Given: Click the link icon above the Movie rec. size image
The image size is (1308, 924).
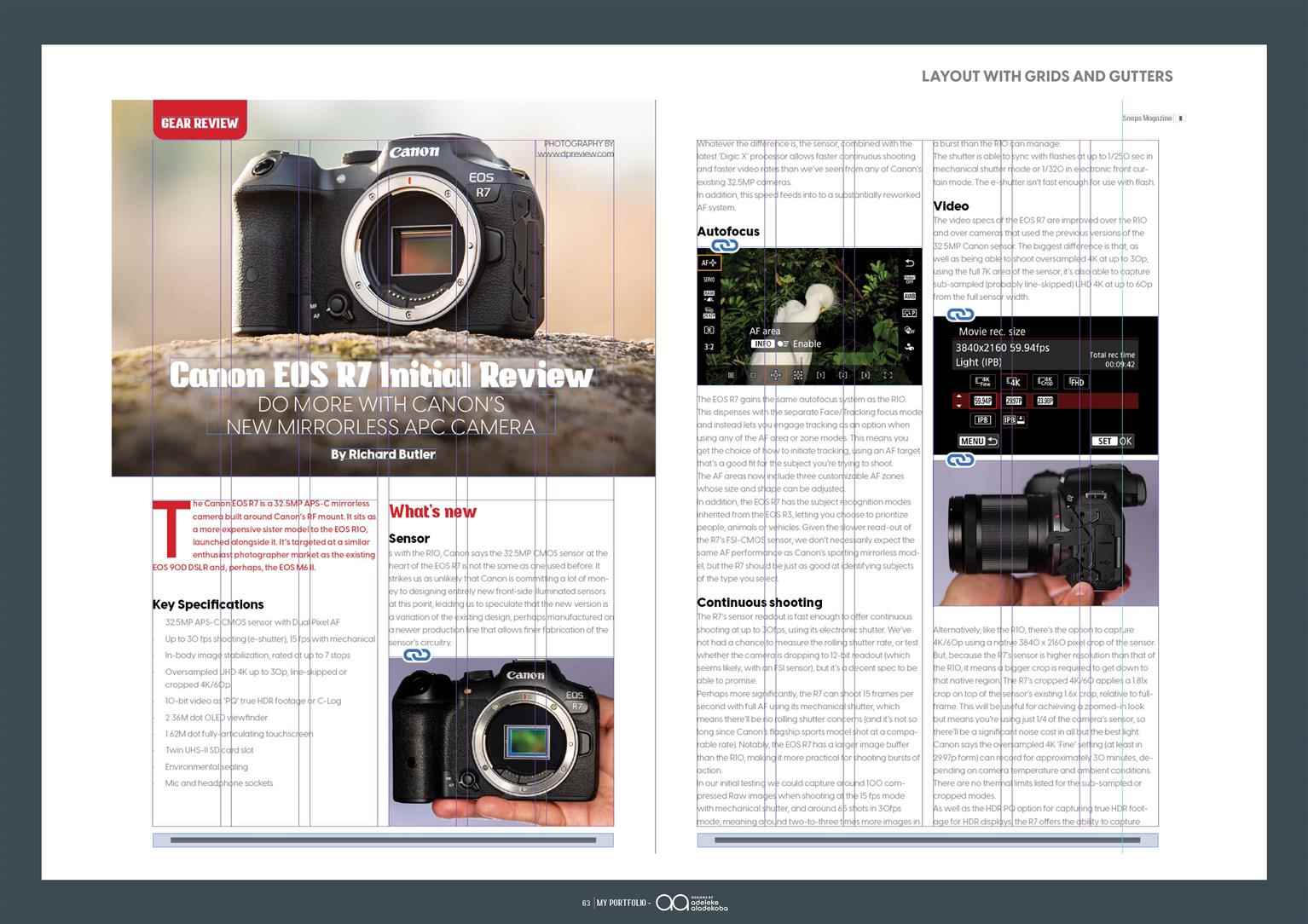Looking at the screenshot, I should click(x=961, y=315).
